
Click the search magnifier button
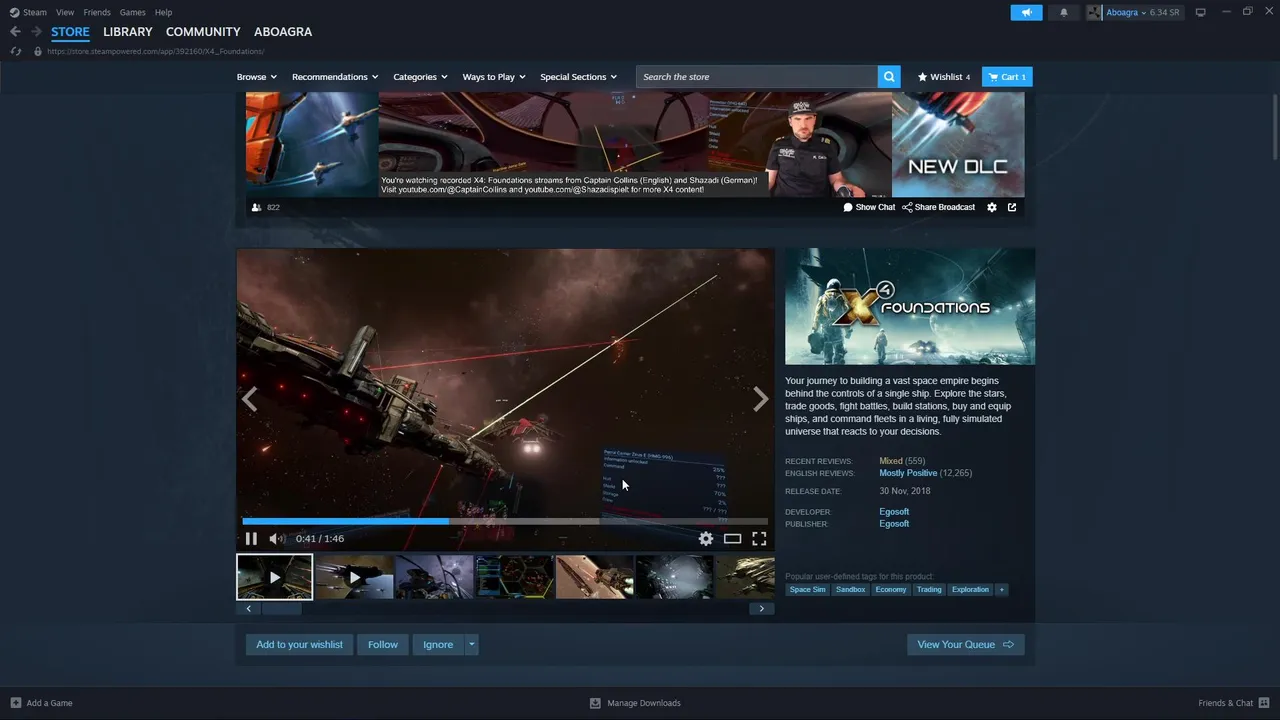click(889, 76)
